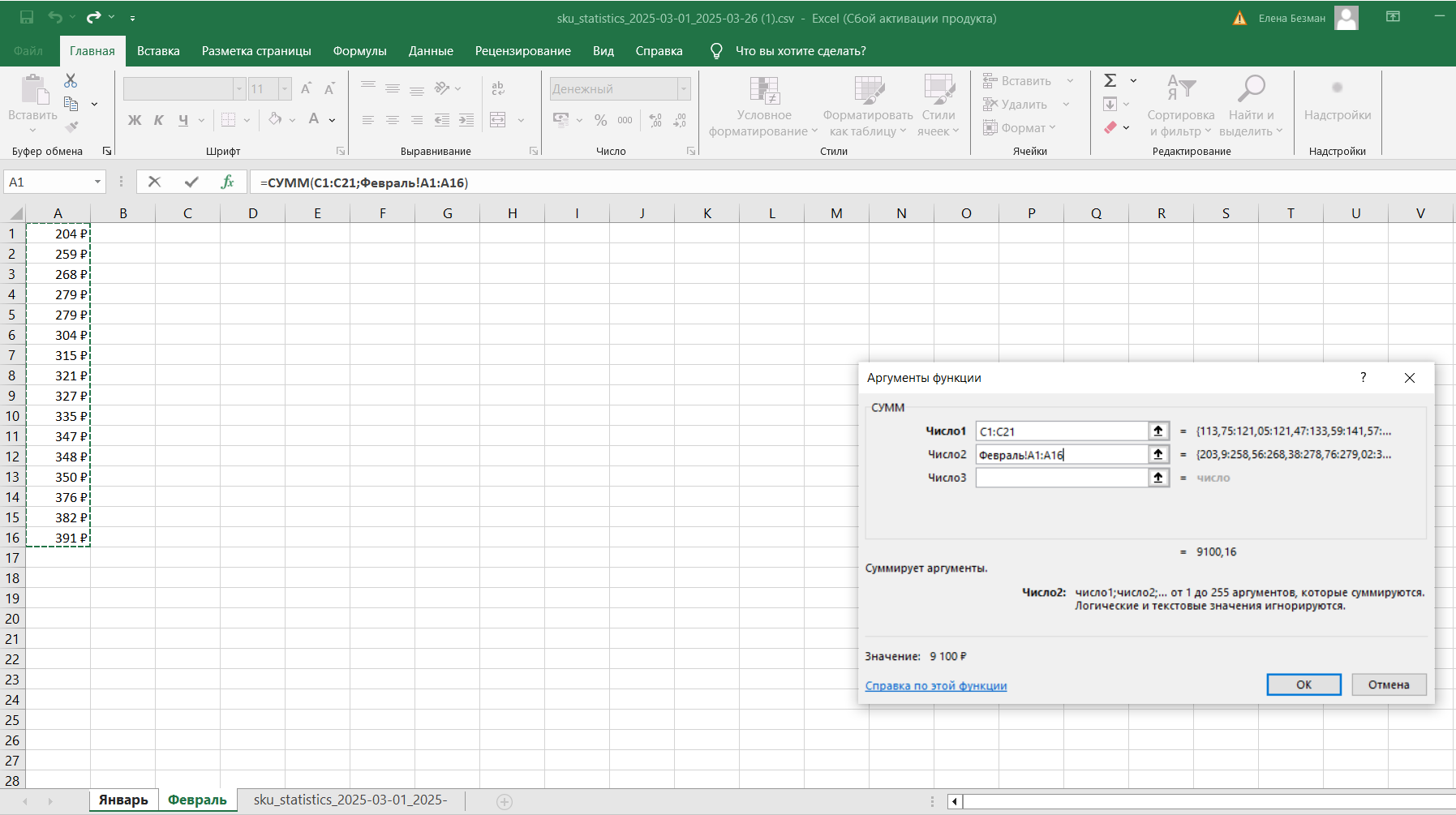Screen dimensions: 1456x815
Task: Open the Формулы ribbon tab
Action: pyautogui.click(x=359, y=51)
